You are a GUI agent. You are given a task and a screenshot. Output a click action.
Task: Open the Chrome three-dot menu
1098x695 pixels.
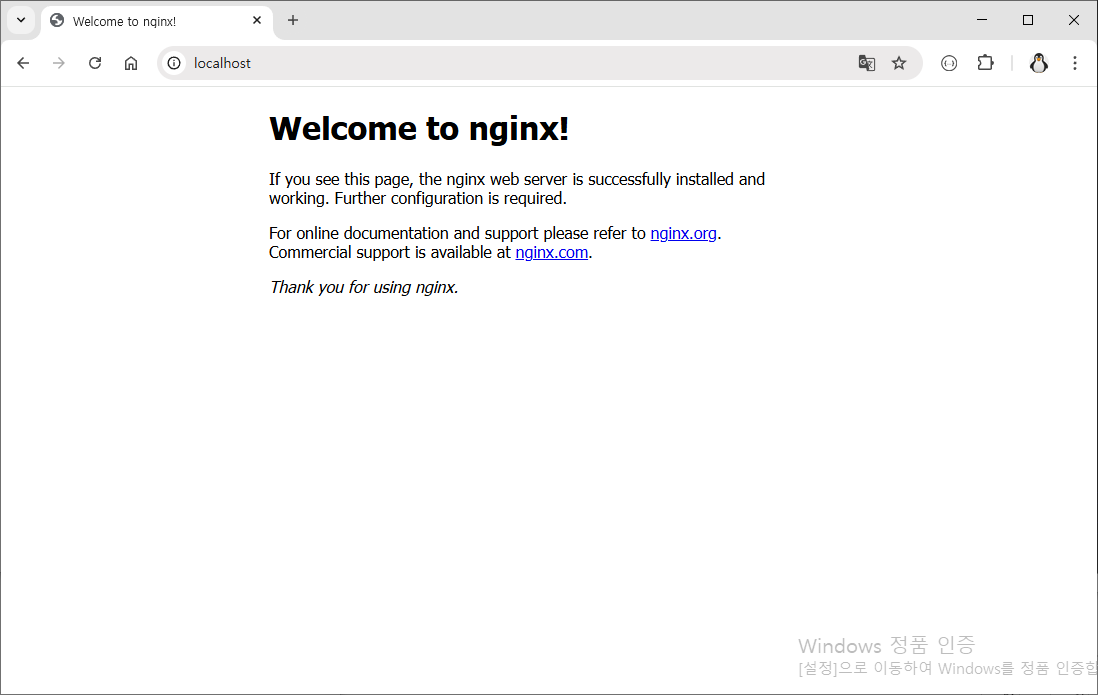1075,63
